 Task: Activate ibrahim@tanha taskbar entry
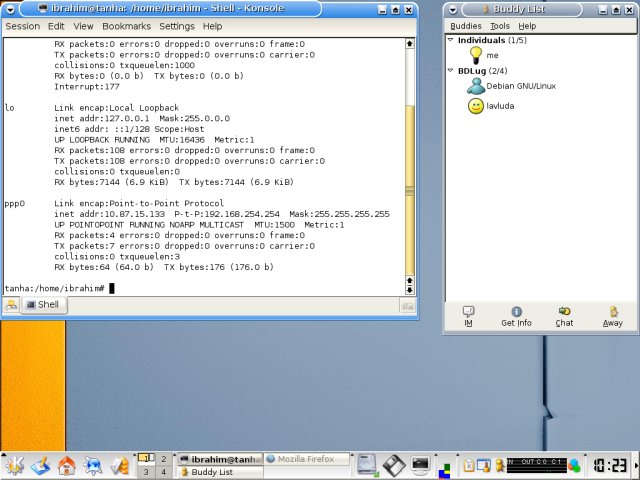point(220,459)
